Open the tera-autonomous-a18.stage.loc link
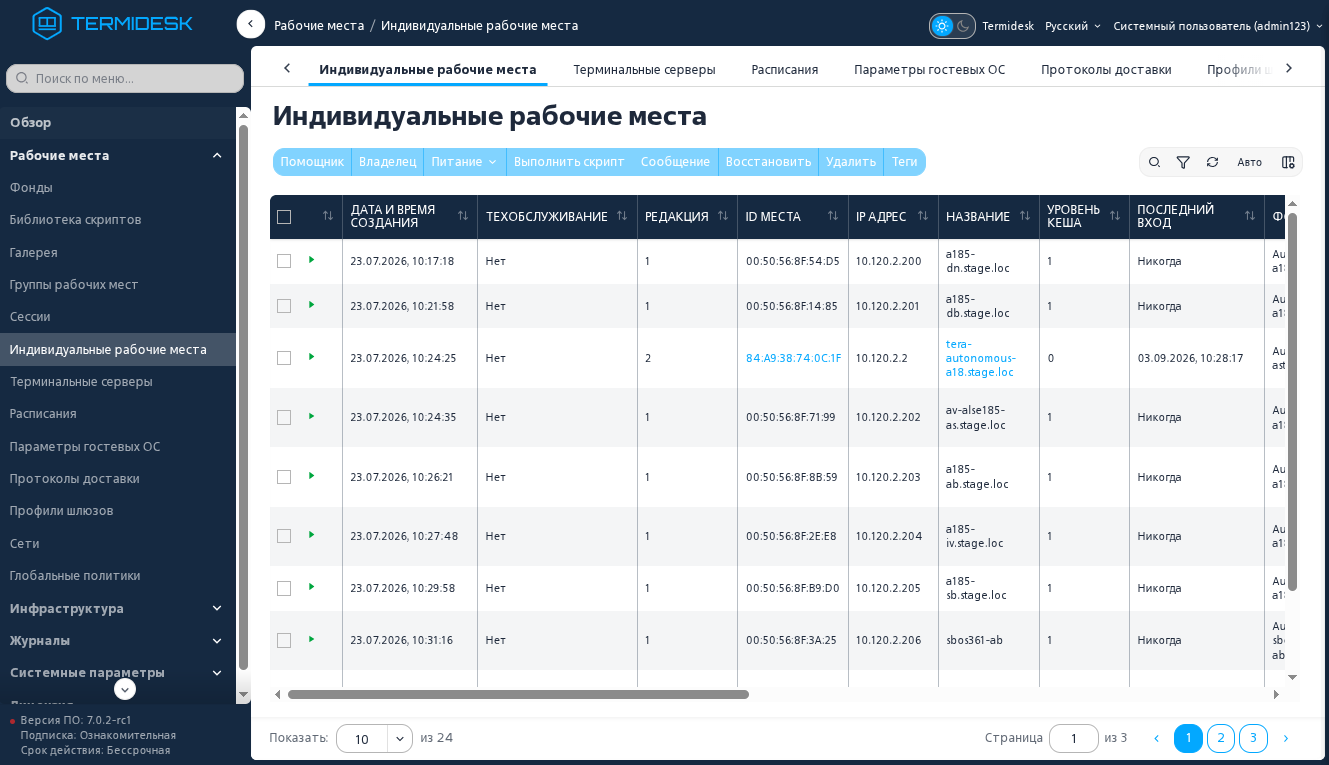The image size is (1329, 765). point(981,357)
